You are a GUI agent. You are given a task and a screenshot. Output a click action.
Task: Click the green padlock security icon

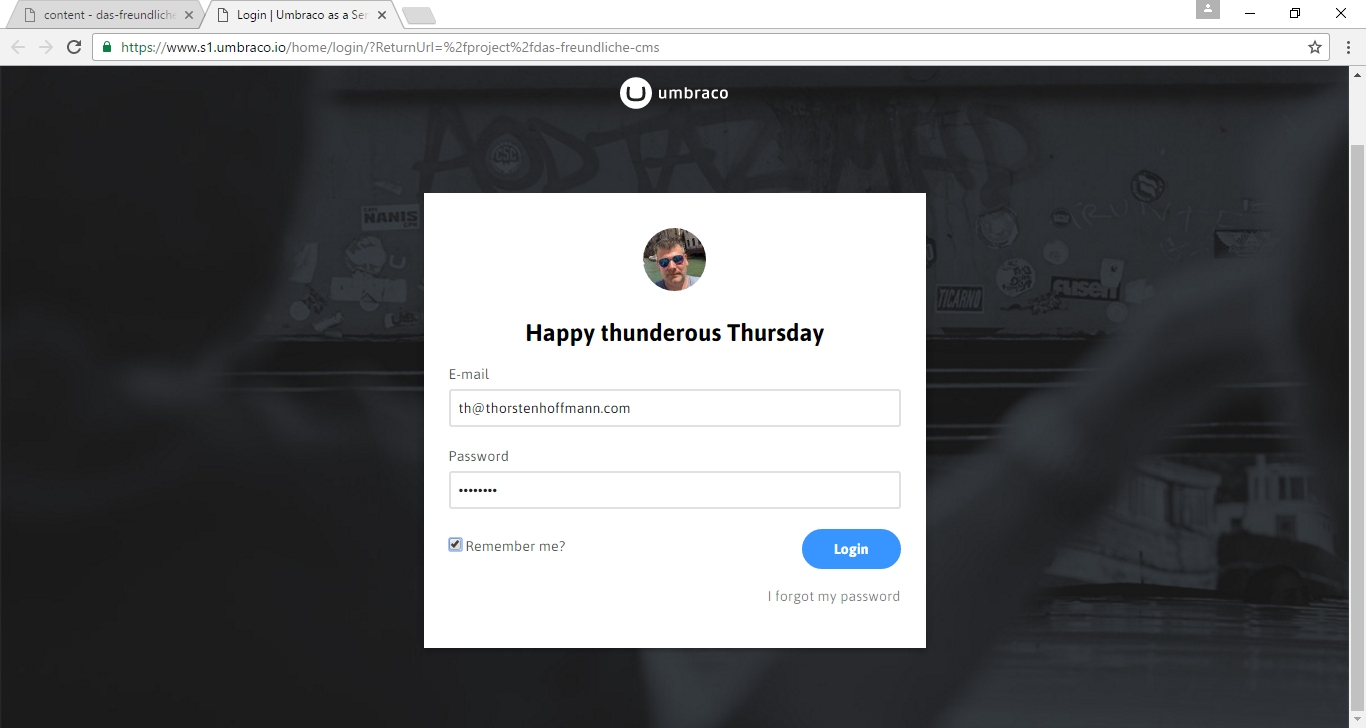(107, 47)
